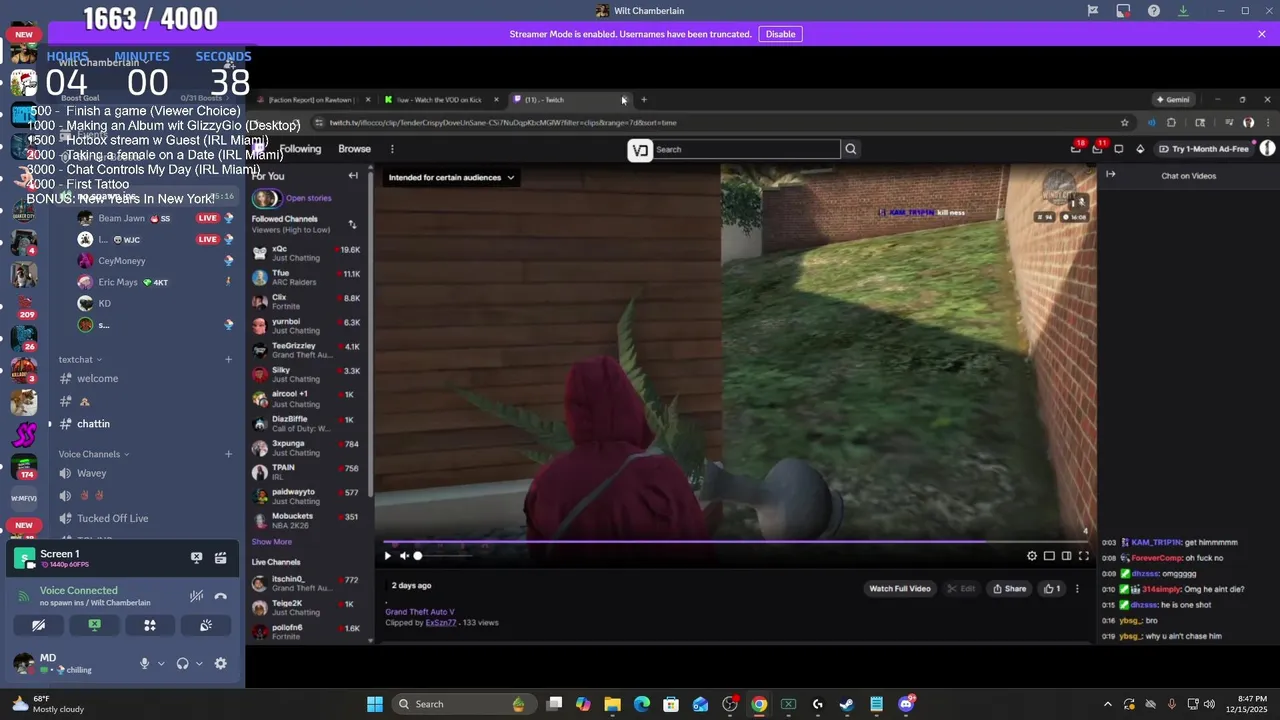Image resolution: width=1280 pixels, height=720 pixels.
Task: Open Twitch Following tab
Action: (300, 149)
